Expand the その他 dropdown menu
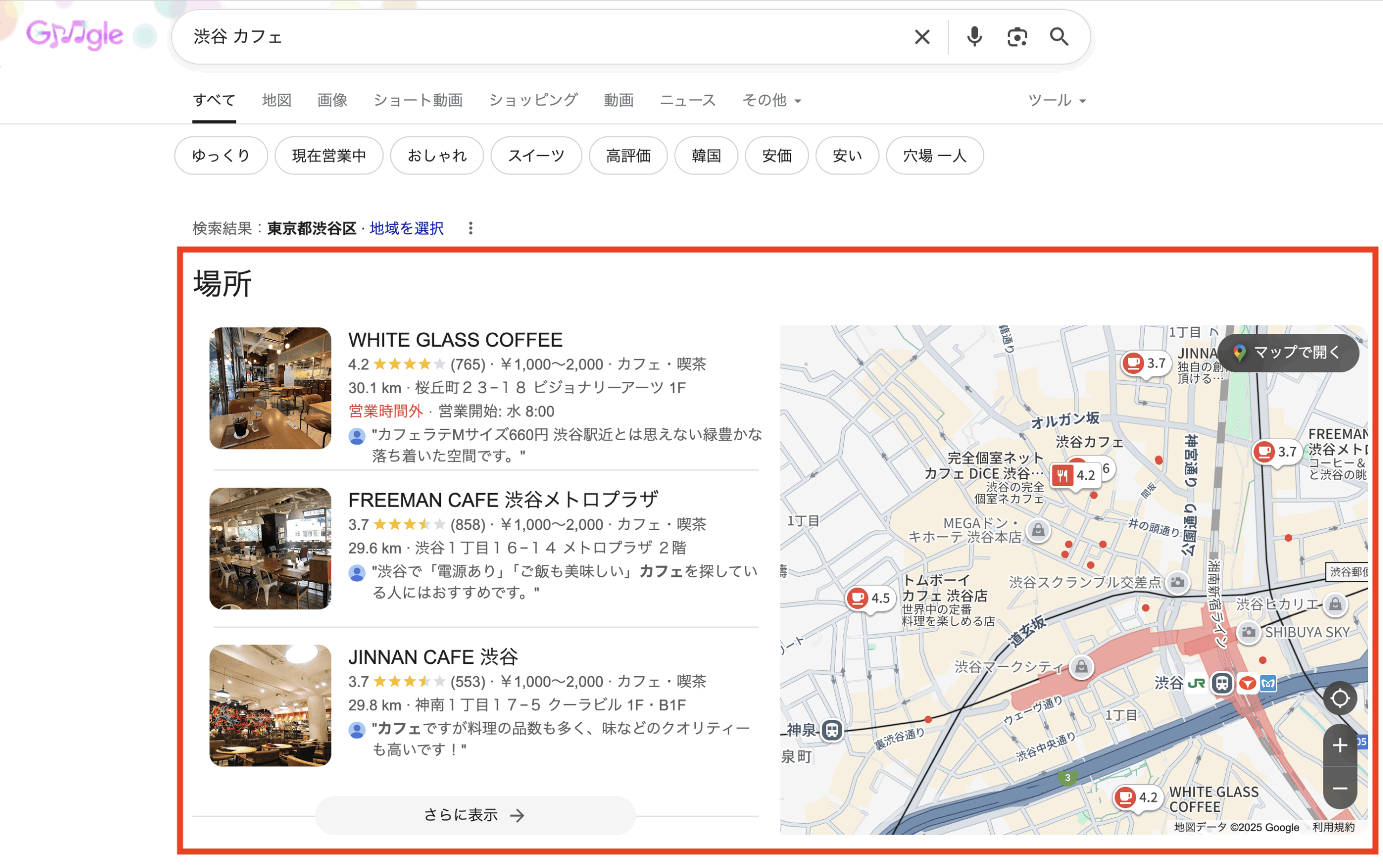The image size is (1383, 868). pyautogui.click(x=771, y=100)
